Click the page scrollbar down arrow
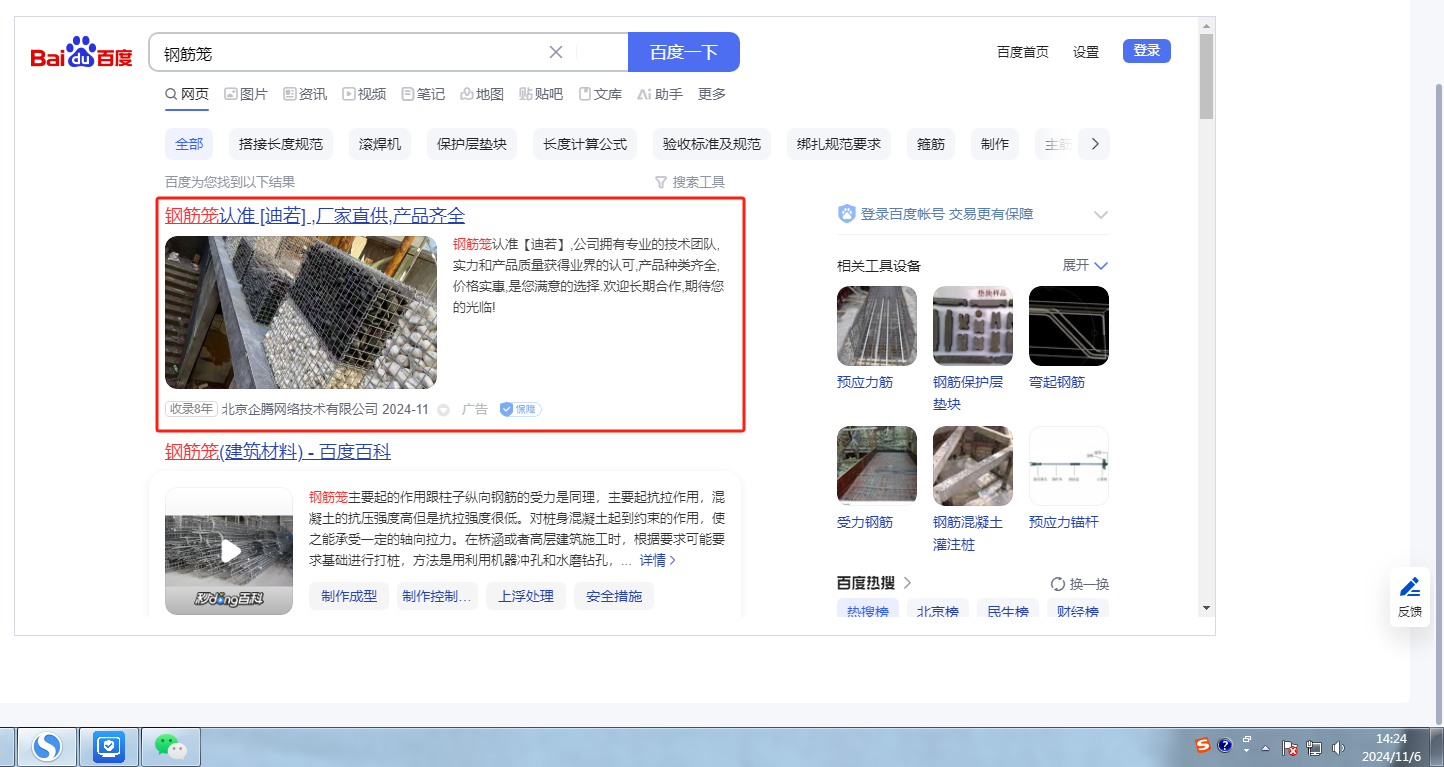 click(1207, 608)
